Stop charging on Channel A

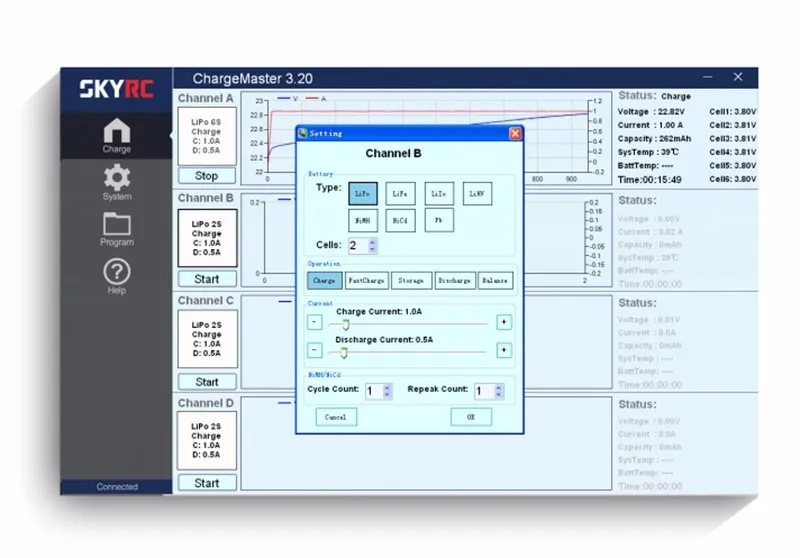(207, 175)
